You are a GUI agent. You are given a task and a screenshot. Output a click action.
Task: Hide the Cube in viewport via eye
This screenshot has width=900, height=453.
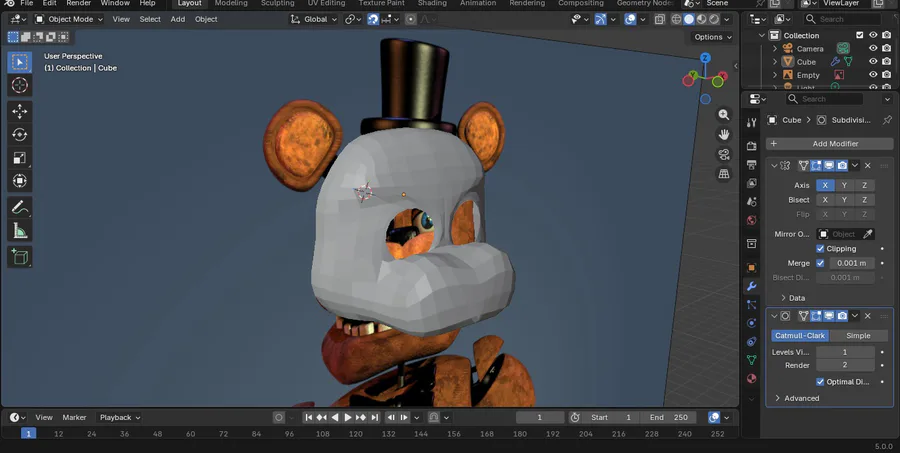873,61
